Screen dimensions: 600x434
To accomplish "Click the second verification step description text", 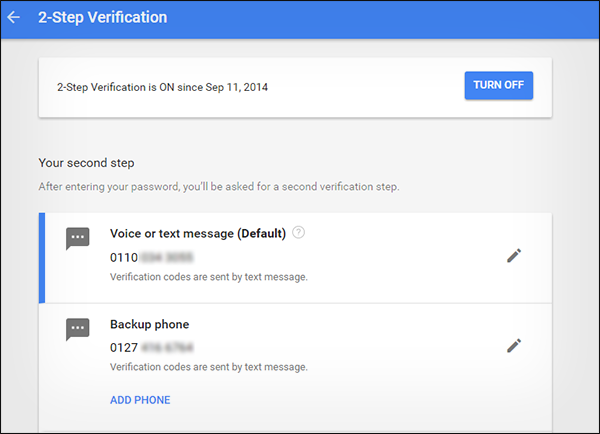I will (x=219, y=187).
